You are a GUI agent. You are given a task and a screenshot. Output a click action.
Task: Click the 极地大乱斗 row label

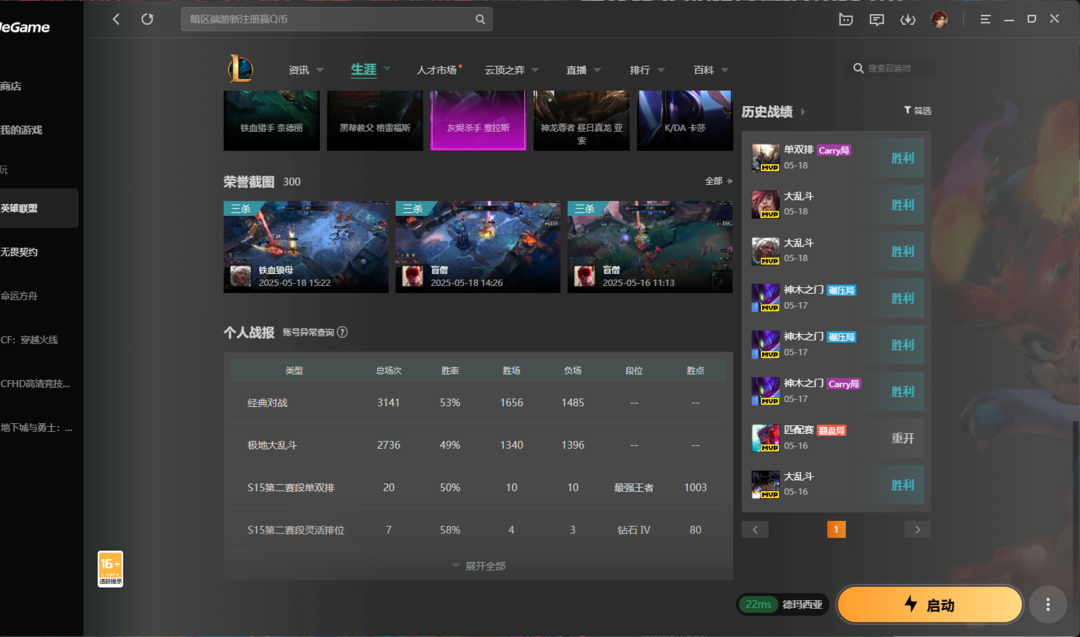272,446
